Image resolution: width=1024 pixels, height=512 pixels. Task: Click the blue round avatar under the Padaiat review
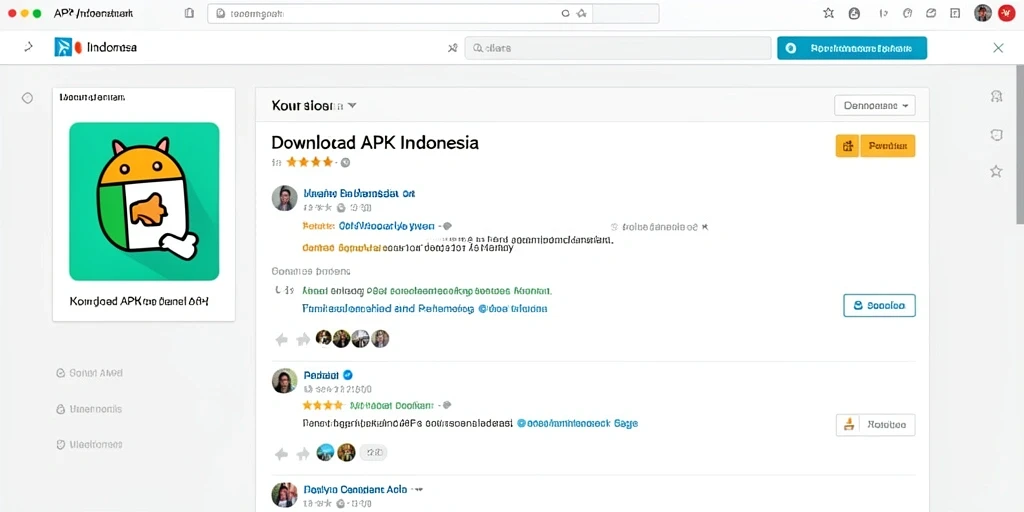(325, 452)
